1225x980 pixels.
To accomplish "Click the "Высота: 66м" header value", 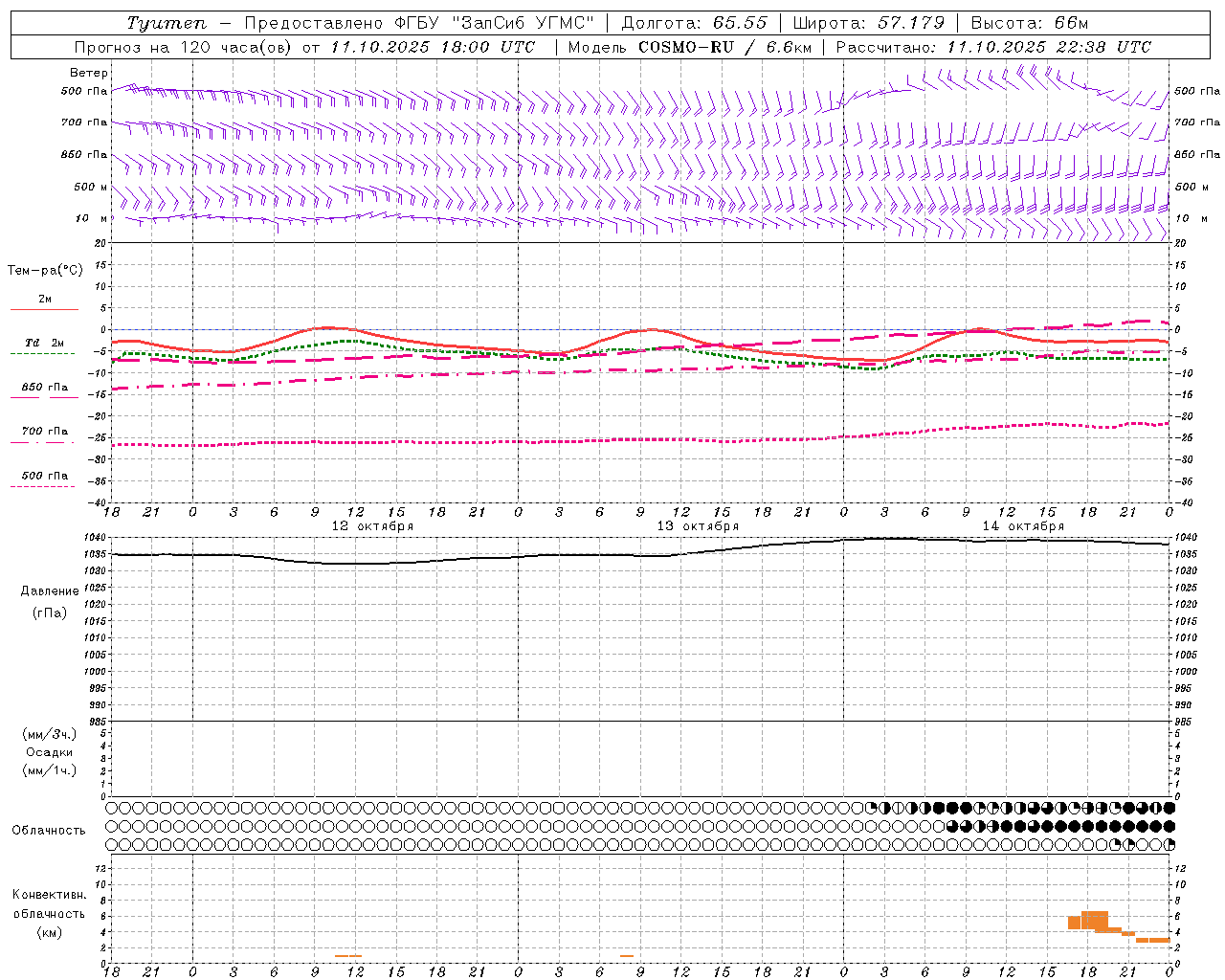I will click(x=1030, y=23).
